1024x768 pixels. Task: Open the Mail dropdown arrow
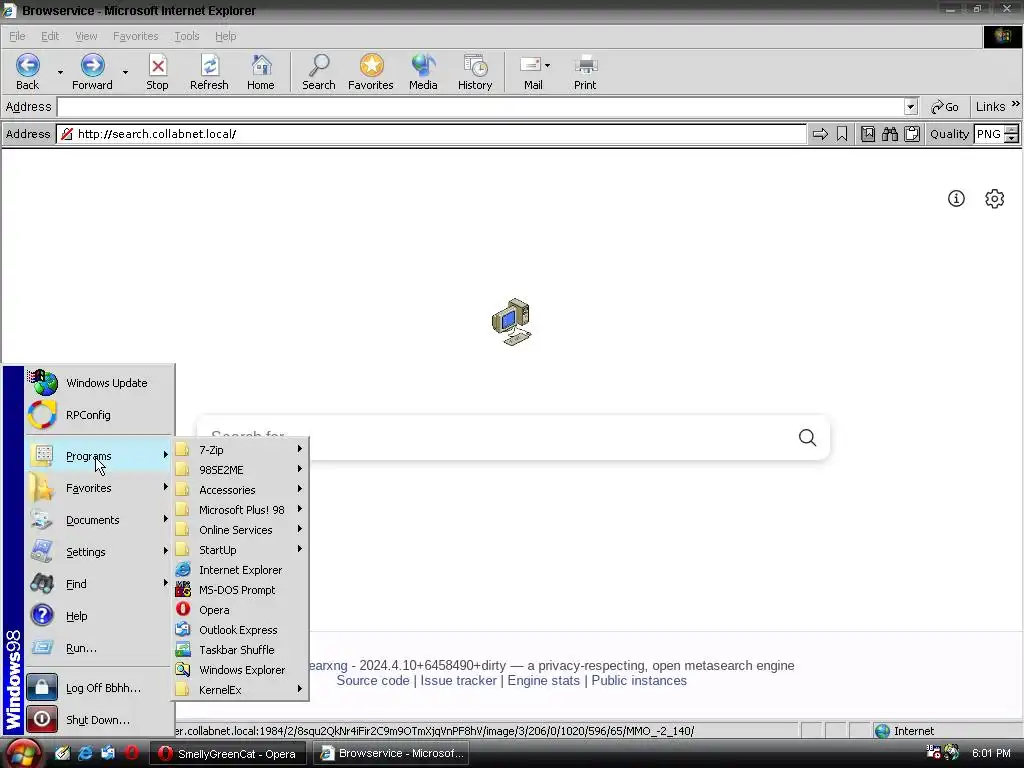click(x=547, y=65)
